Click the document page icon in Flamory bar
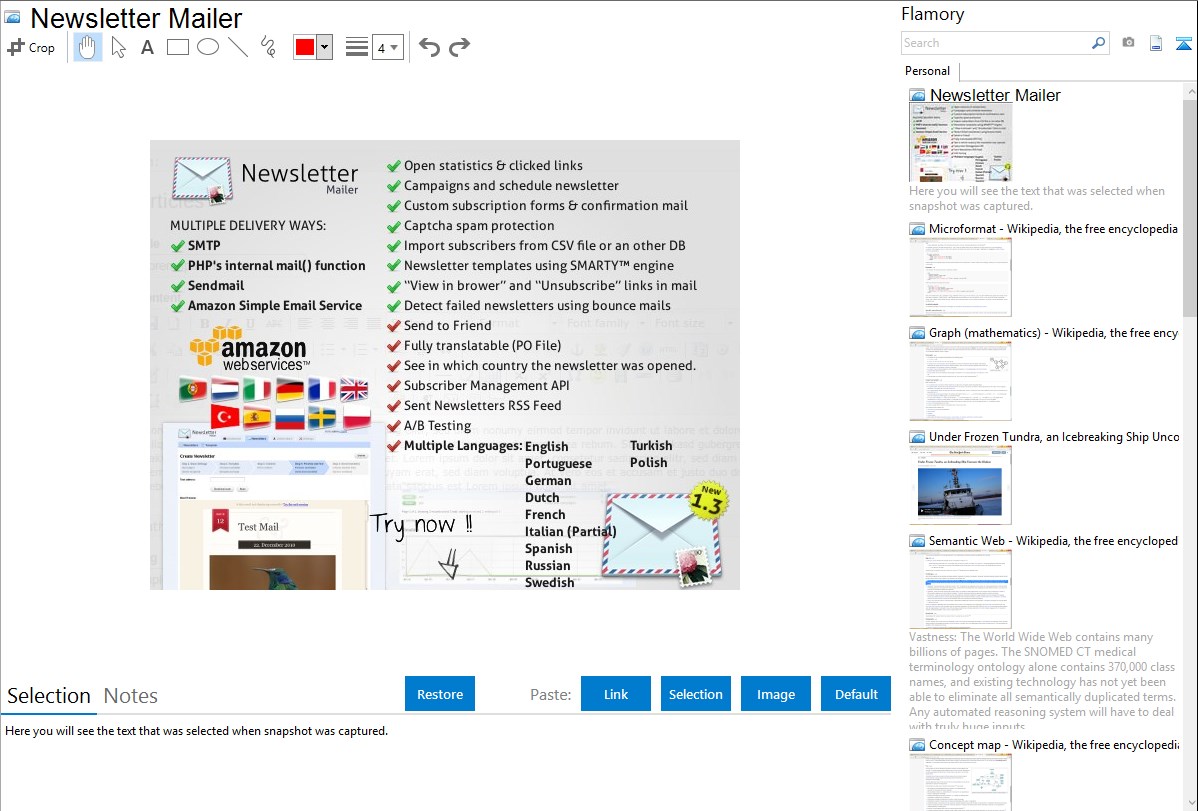The image size is (1198, 811). click(x=1156, y=43)
